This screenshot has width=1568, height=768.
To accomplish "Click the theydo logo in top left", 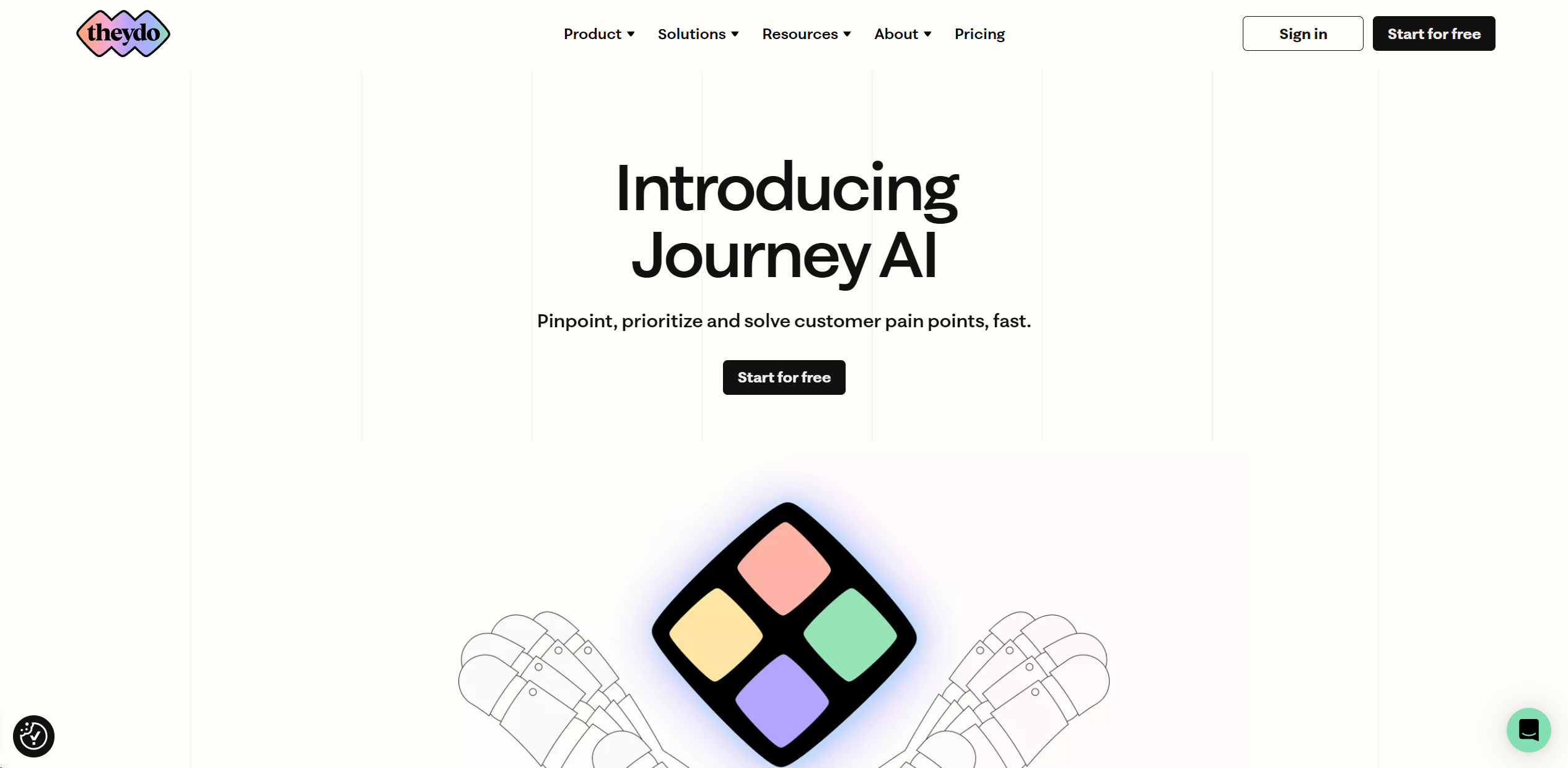I will tap(123, 33).
